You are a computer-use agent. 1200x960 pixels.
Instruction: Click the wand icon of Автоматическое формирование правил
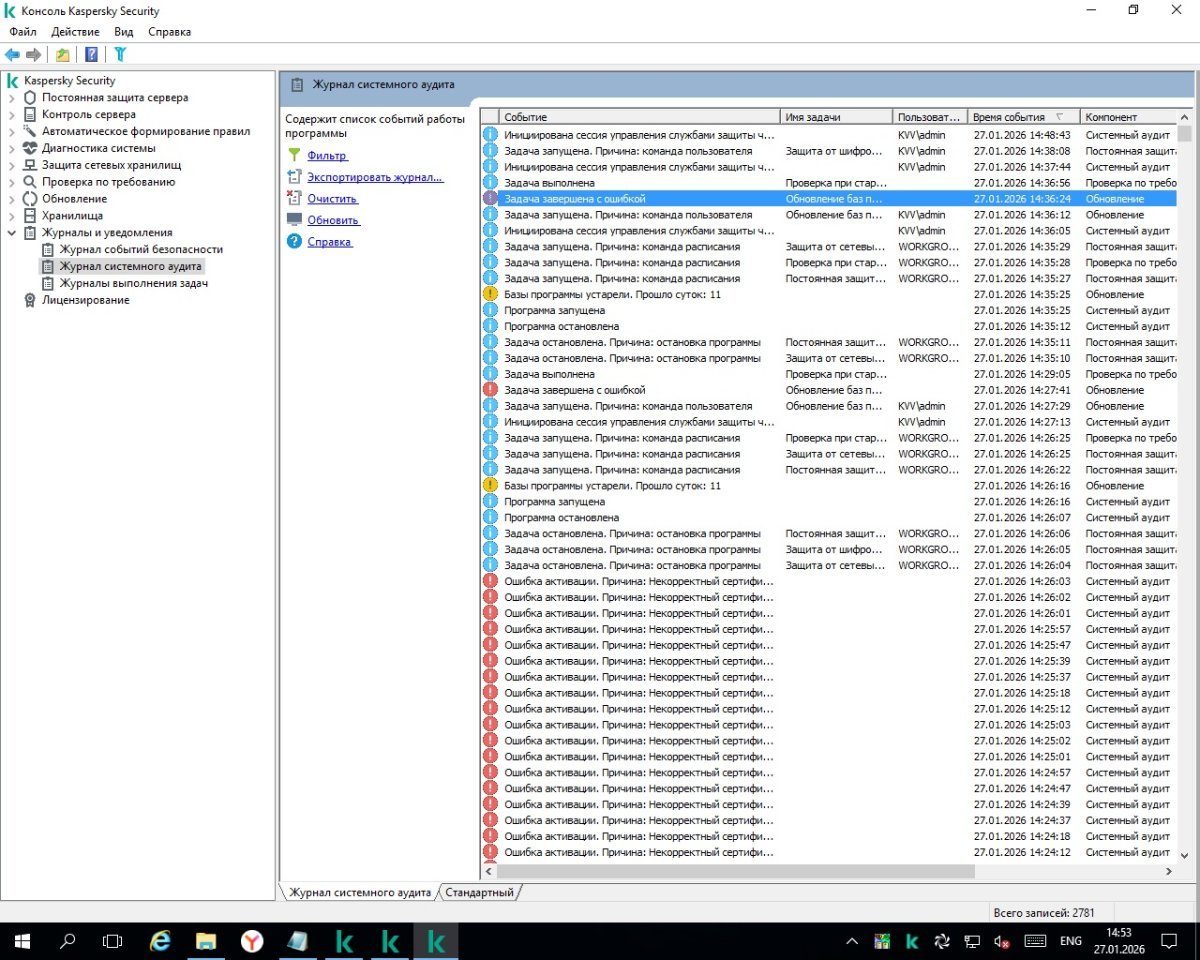point(30,132)
